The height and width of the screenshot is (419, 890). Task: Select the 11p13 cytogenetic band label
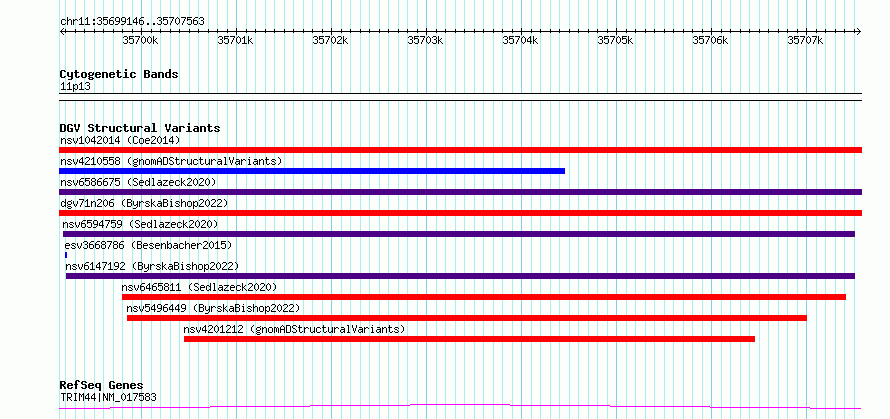[75, 86]
